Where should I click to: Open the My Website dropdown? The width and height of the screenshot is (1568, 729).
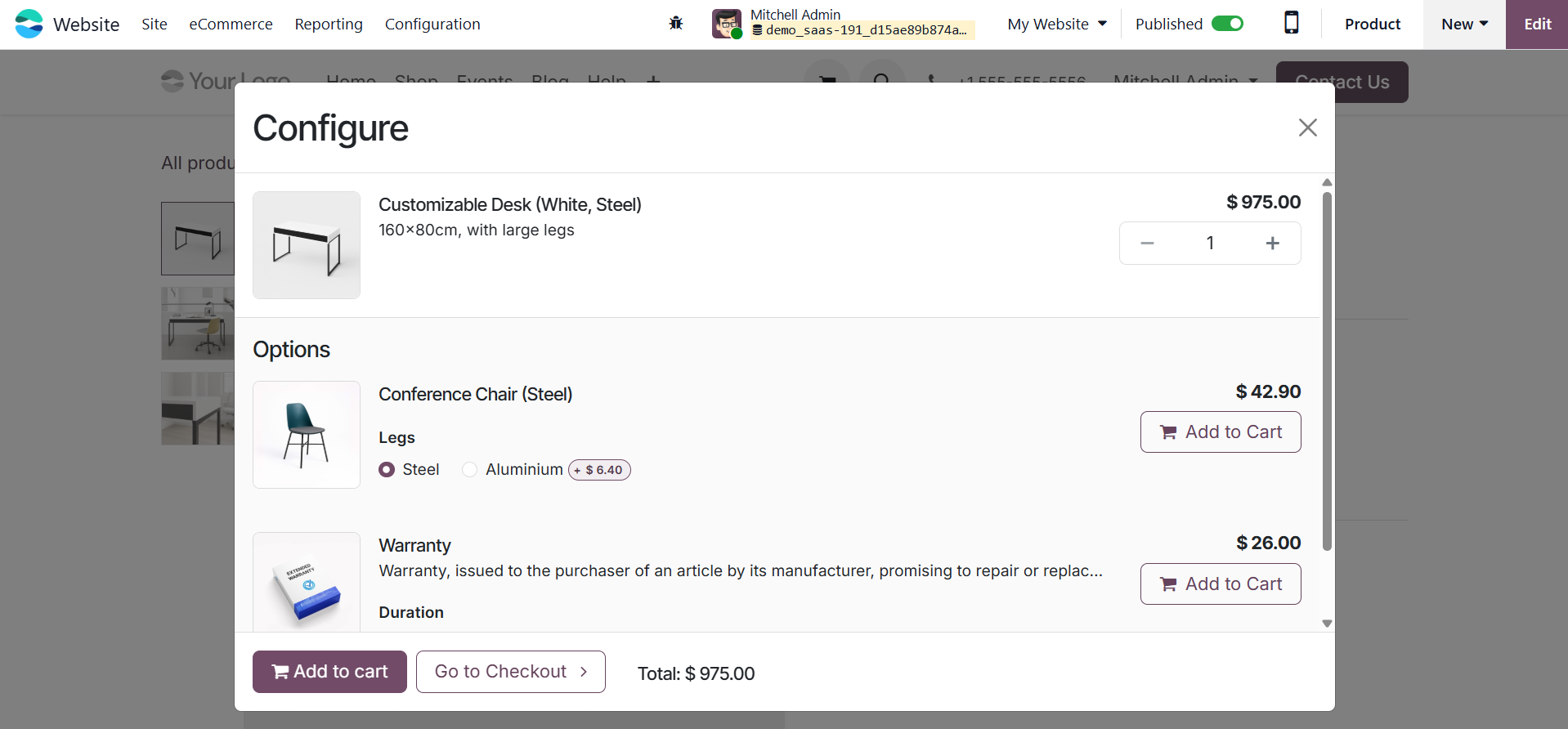tap(1056, 24)
